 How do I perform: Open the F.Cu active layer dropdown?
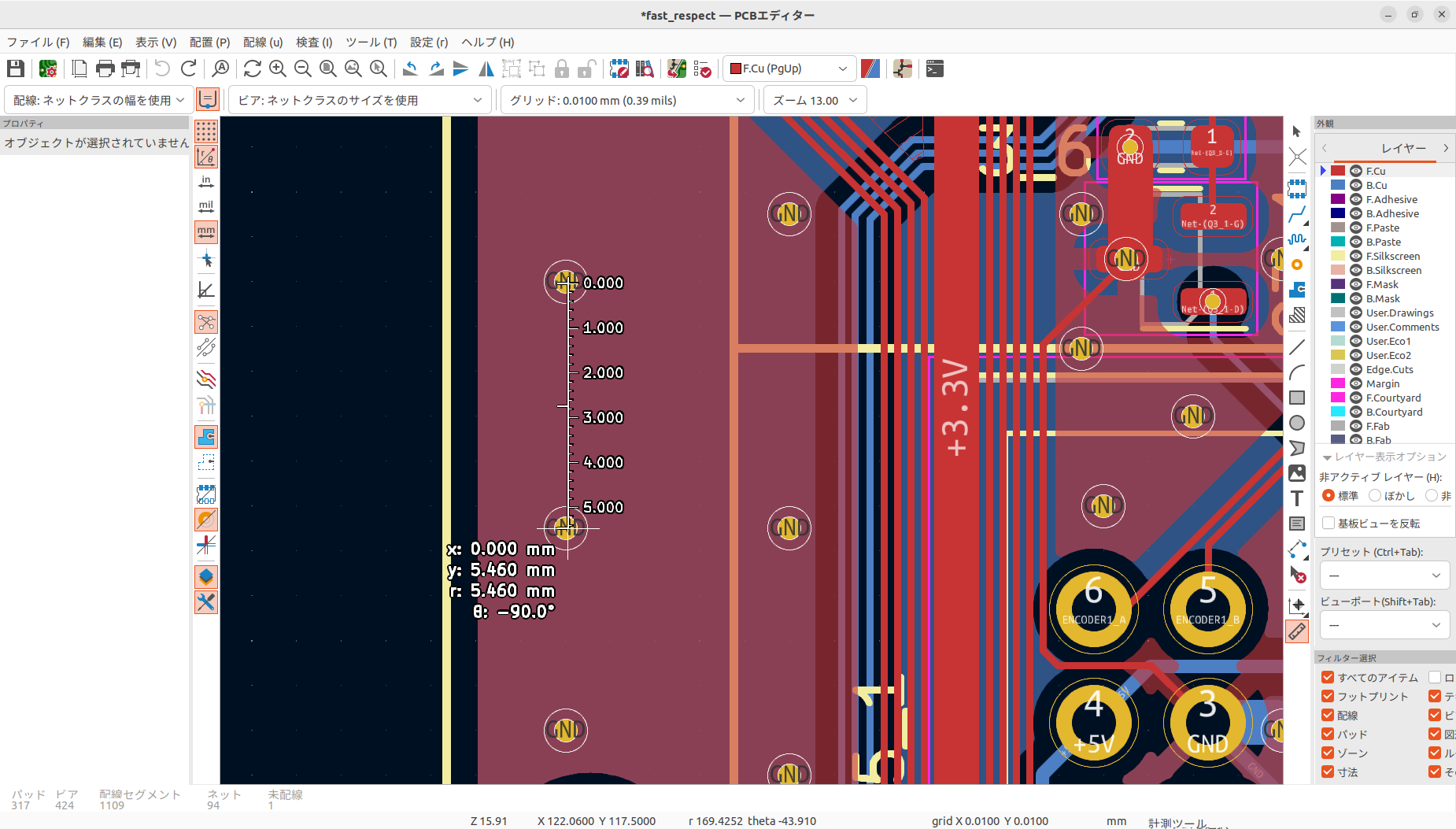[x=789, y=69]
